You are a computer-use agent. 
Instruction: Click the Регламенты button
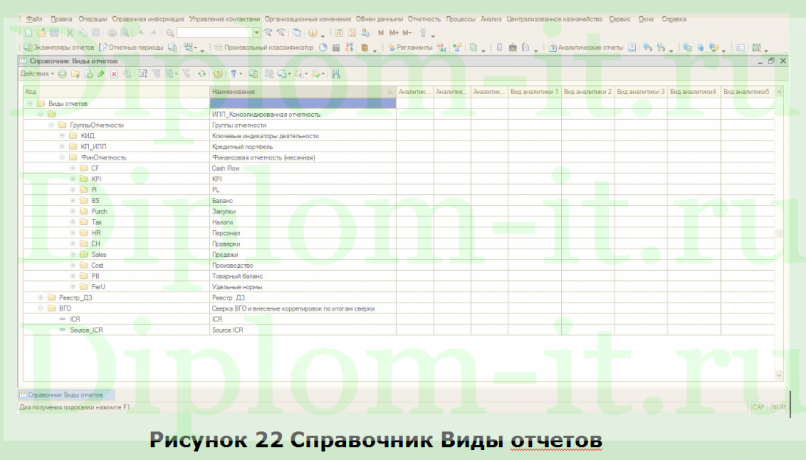410,48
